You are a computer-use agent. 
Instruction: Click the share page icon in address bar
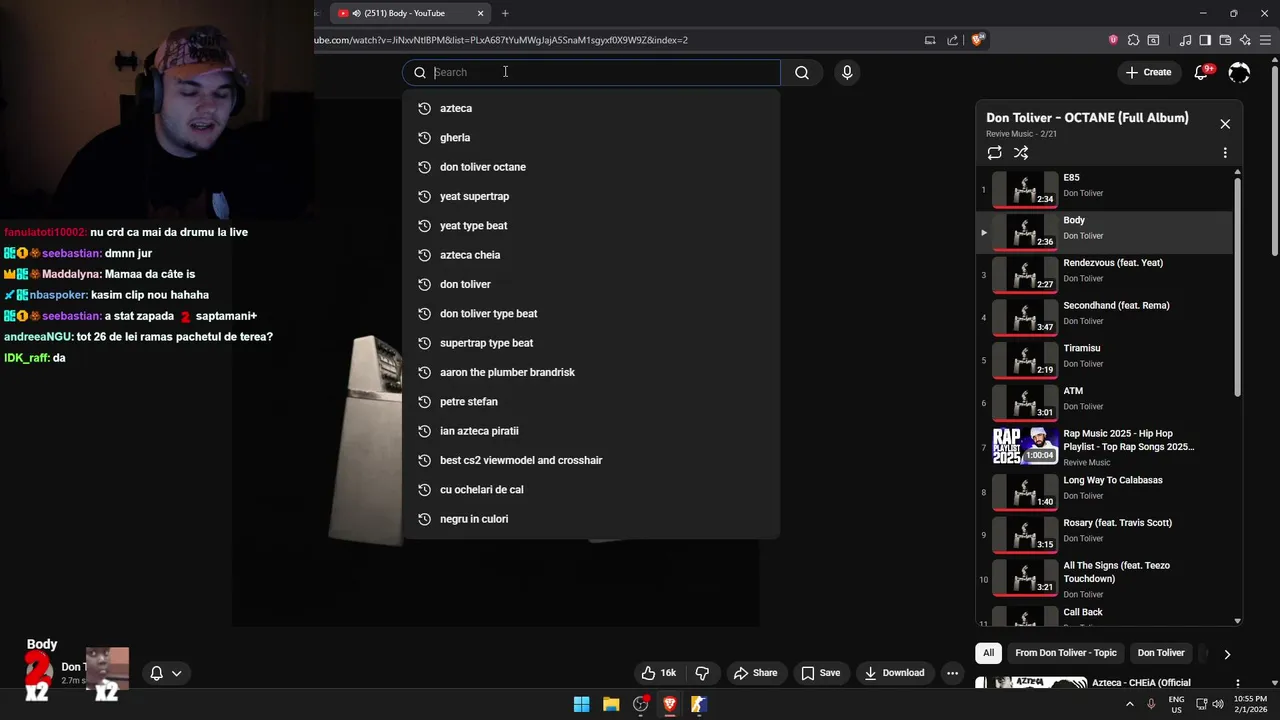(x=953, y=40)
